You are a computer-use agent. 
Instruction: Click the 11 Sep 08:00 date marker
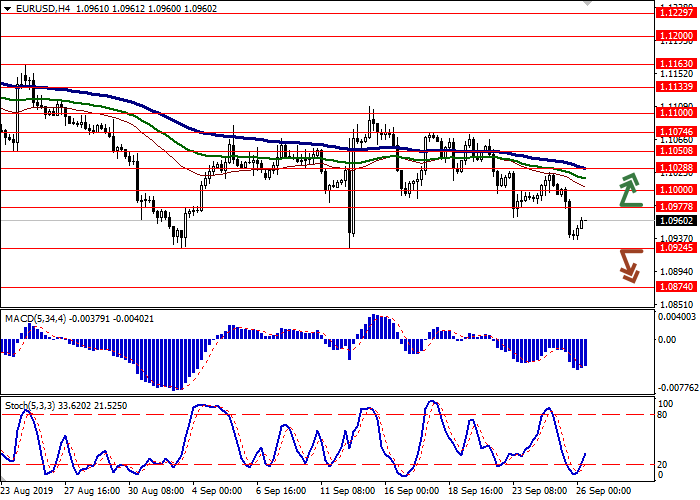(x=348, y=493)
